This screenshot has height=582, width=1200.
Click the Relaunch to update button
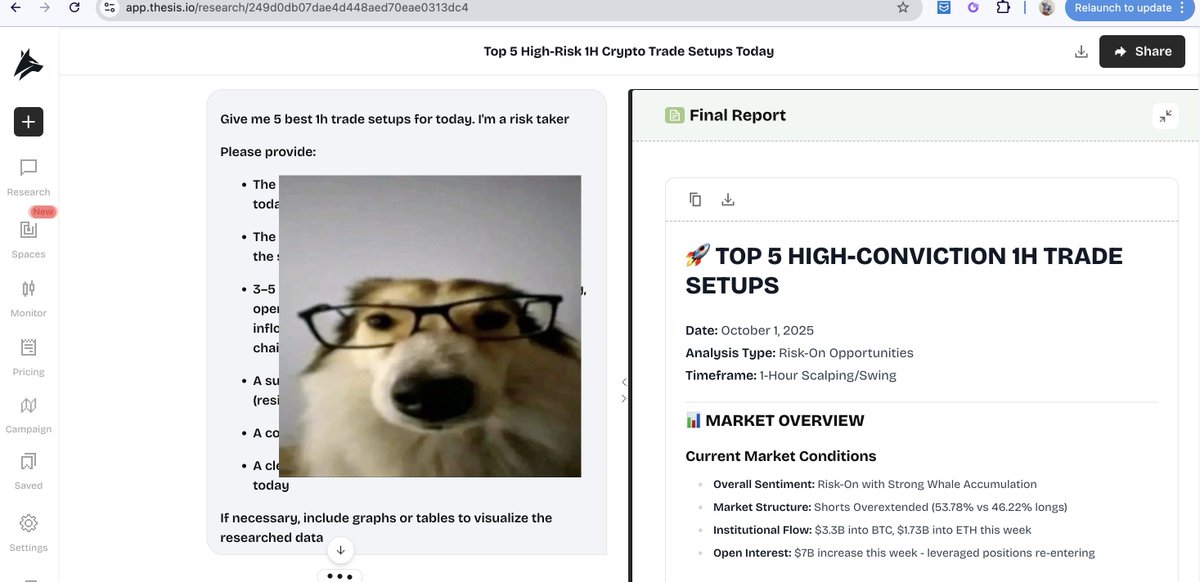coord(1122,7)
